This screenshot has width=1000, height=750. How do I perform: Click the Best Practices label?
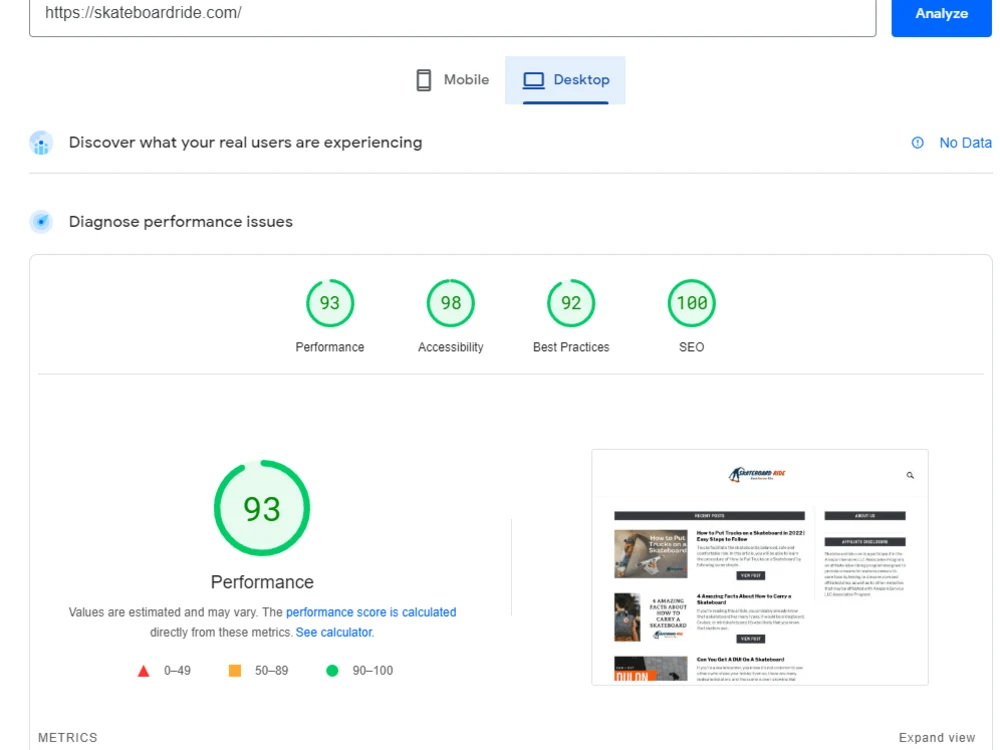click(x=571, y=347)
